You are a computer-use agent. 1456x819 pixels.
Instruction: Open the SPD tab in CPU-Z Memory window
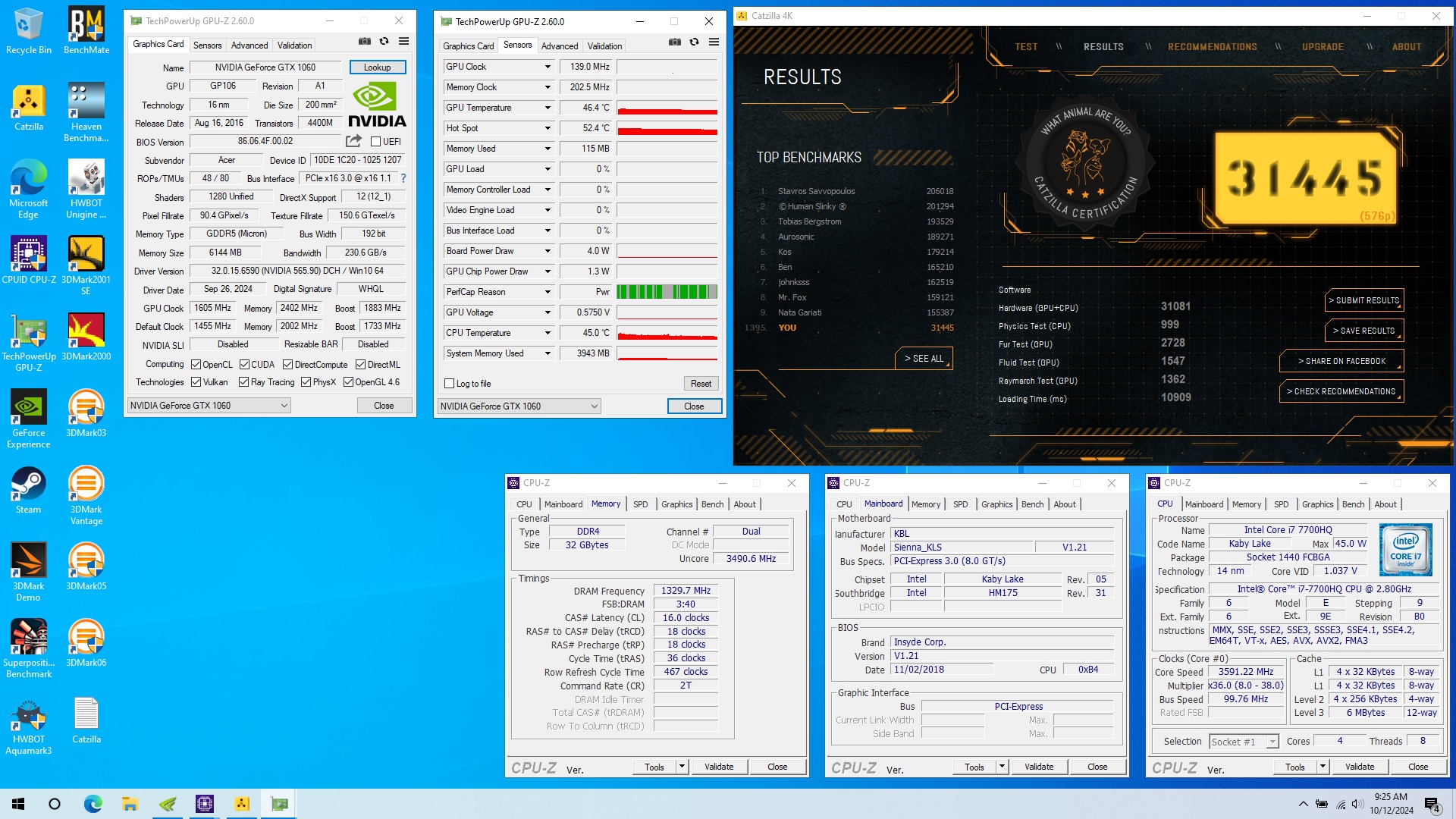point(641,504)
